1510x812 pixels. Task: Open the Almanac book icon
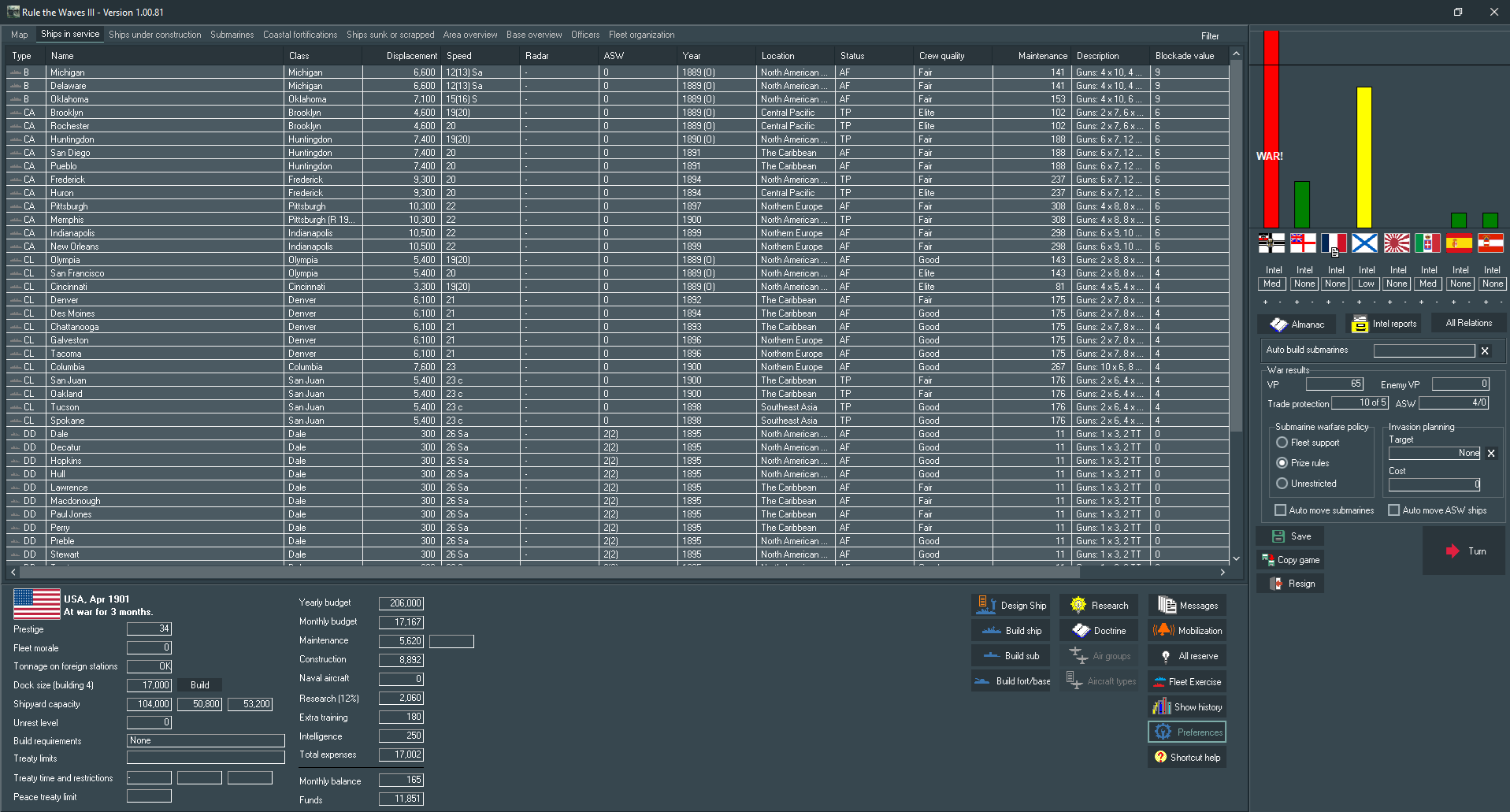tap(1278, 324)
